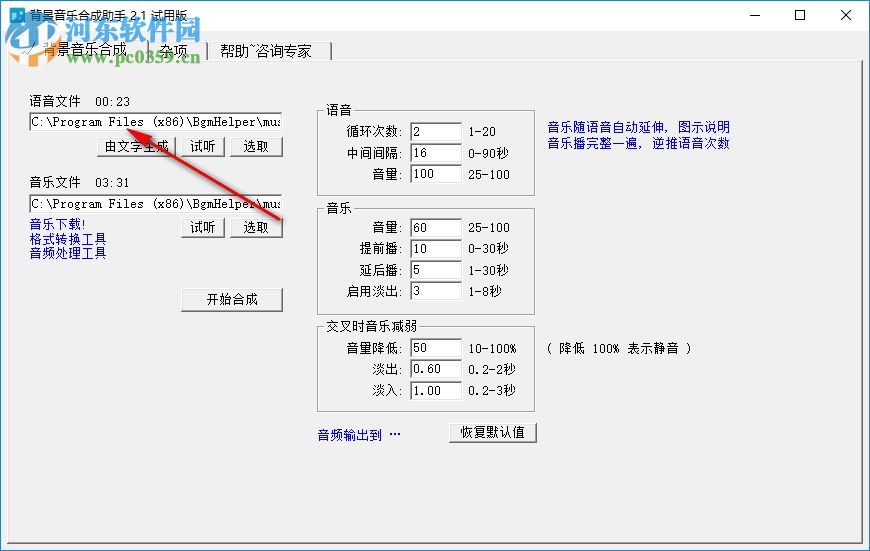Click the range text 1-8秒
This screenshot has height=551, width=870.
click(x=485, y=291)
